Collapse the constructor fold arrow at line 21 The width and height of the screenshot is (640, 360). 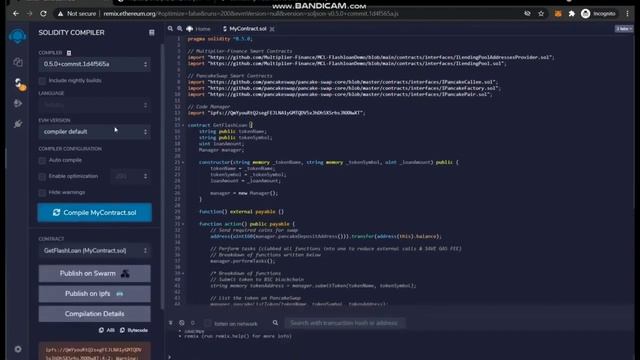[183, 162]
